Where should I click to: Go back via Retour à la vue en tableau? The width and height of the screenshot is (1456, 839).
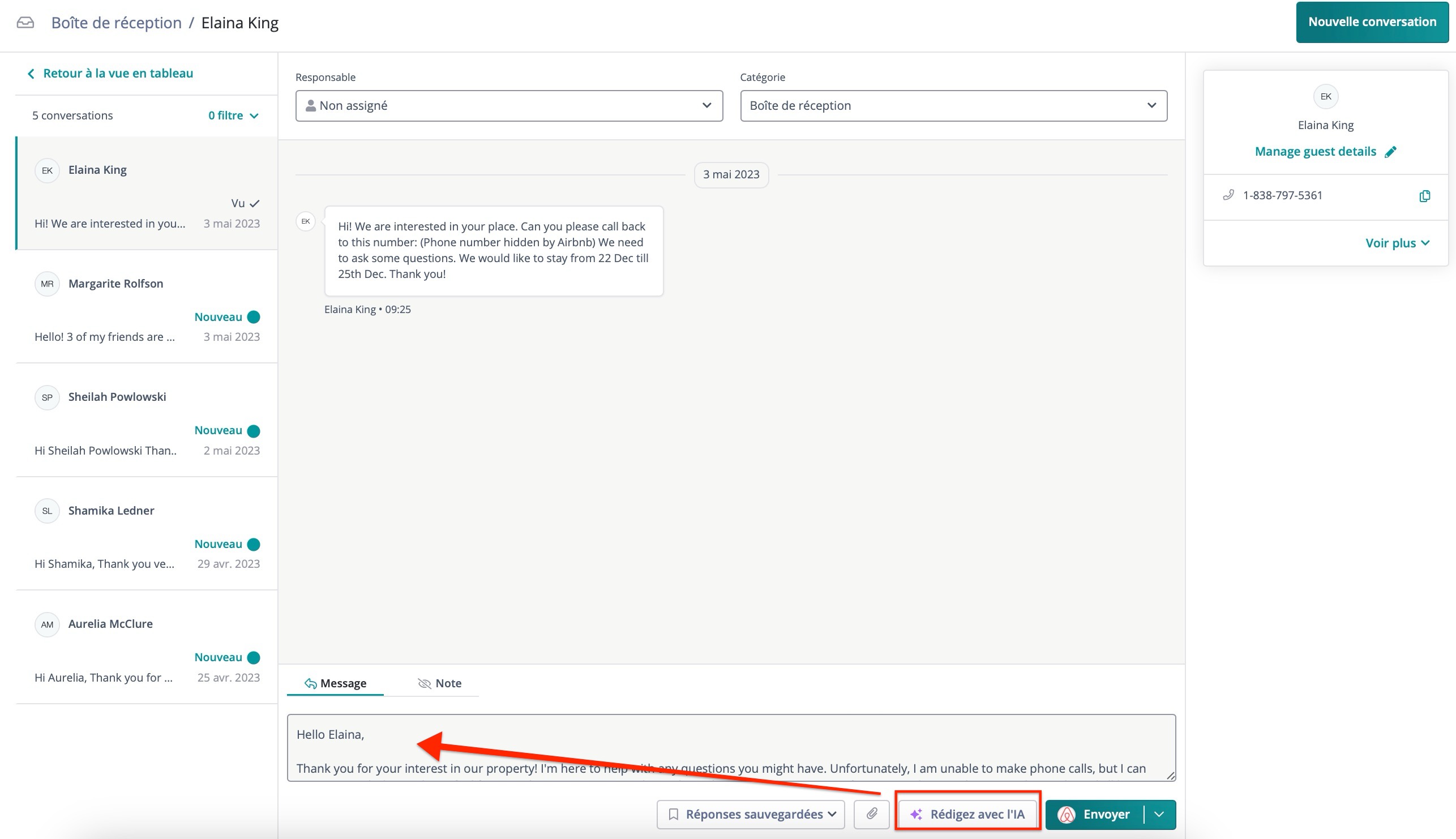[x=110, y=73]
